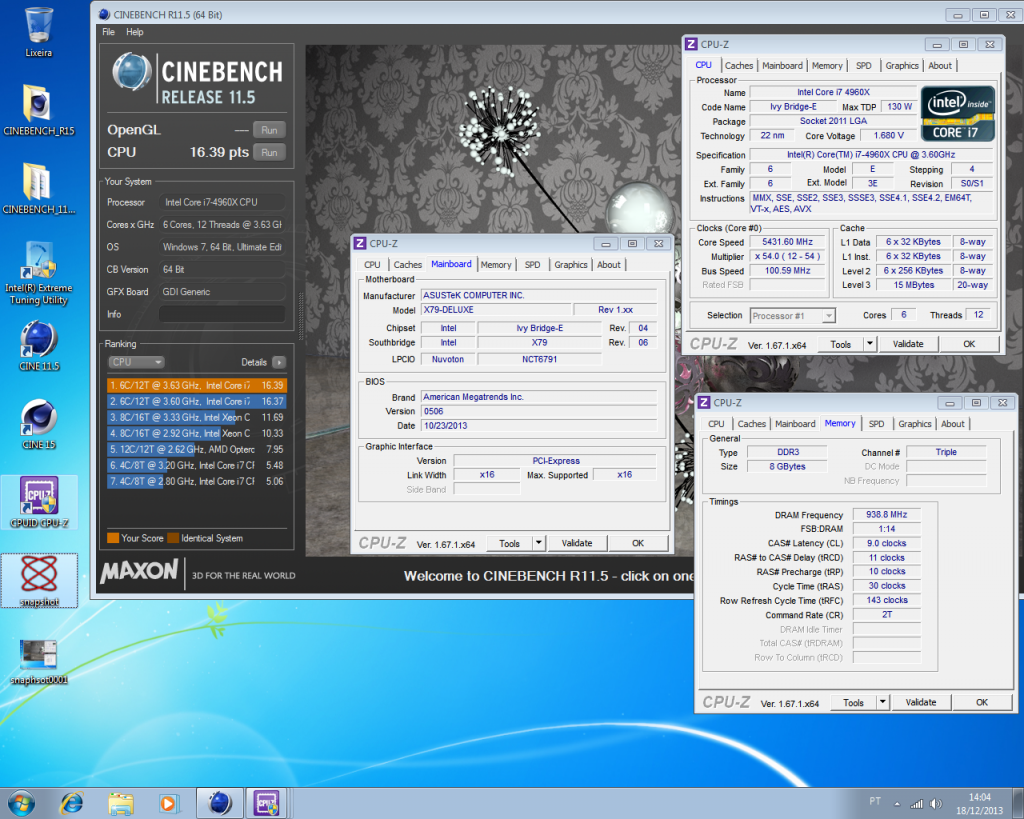This screenshot has height=819, width=1024.
Task: Click the Show desktop strip at the taskbar end
Action: [x=1019, y=803]
